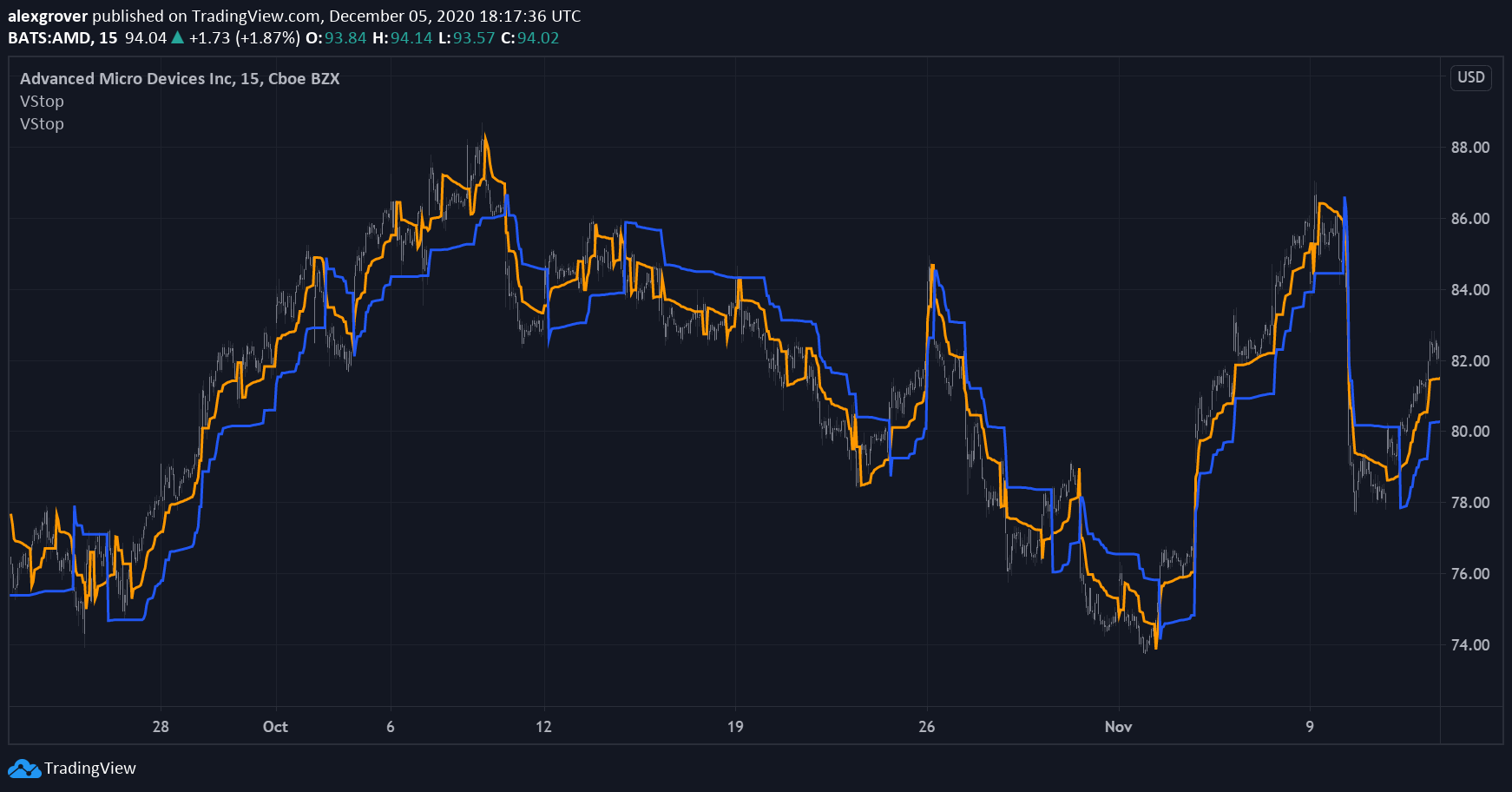Click the 94.04 last price value
Image resolution: width=1512 pixels, height=792 pixels.
pyautogui.click(x=146, y=38)
